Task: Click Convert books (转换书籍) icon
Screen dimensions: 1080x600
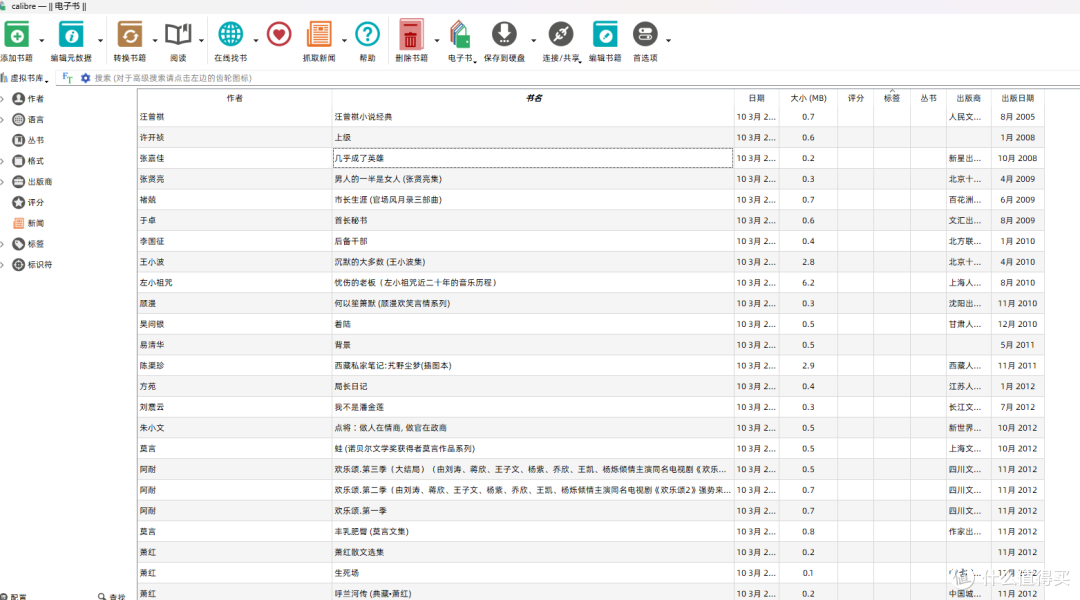Action: [x=129, y=35]
